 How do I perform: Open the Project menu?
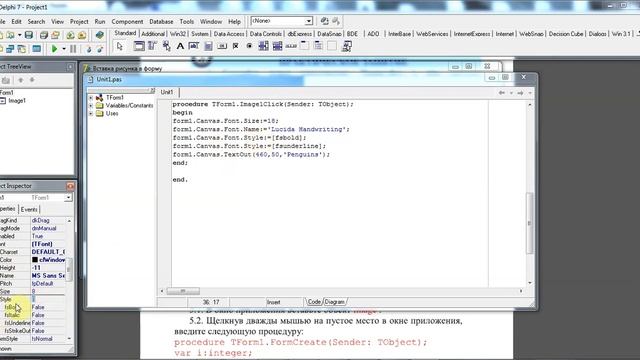(79, 21)
